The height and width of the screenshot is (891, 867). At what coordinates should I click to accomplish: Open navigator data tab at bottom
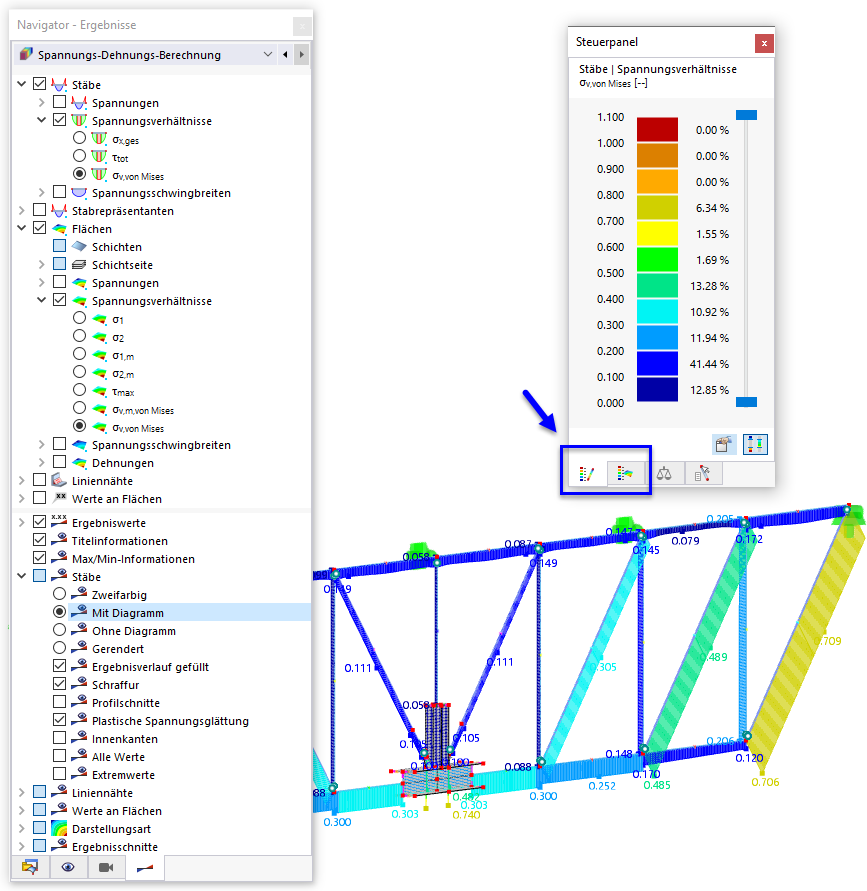click(x=30, y=867)
